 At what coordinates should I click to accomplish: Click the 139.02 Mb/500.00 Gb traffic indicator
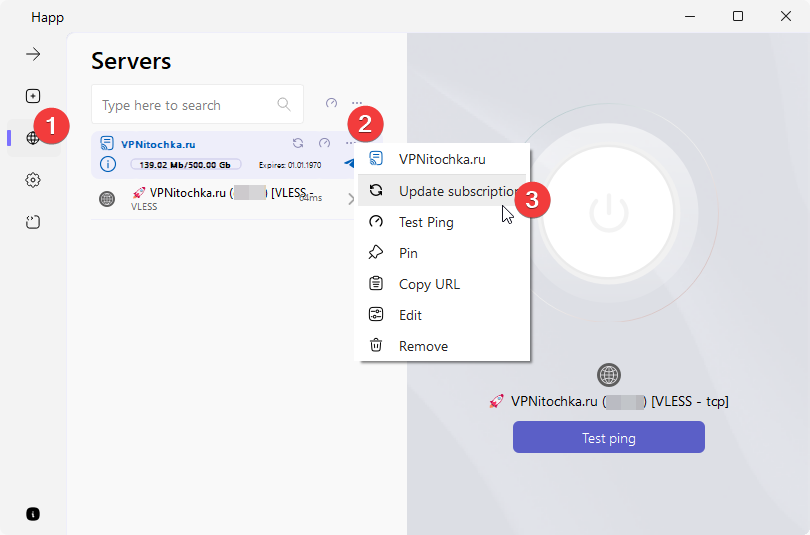tap(185, 165)
